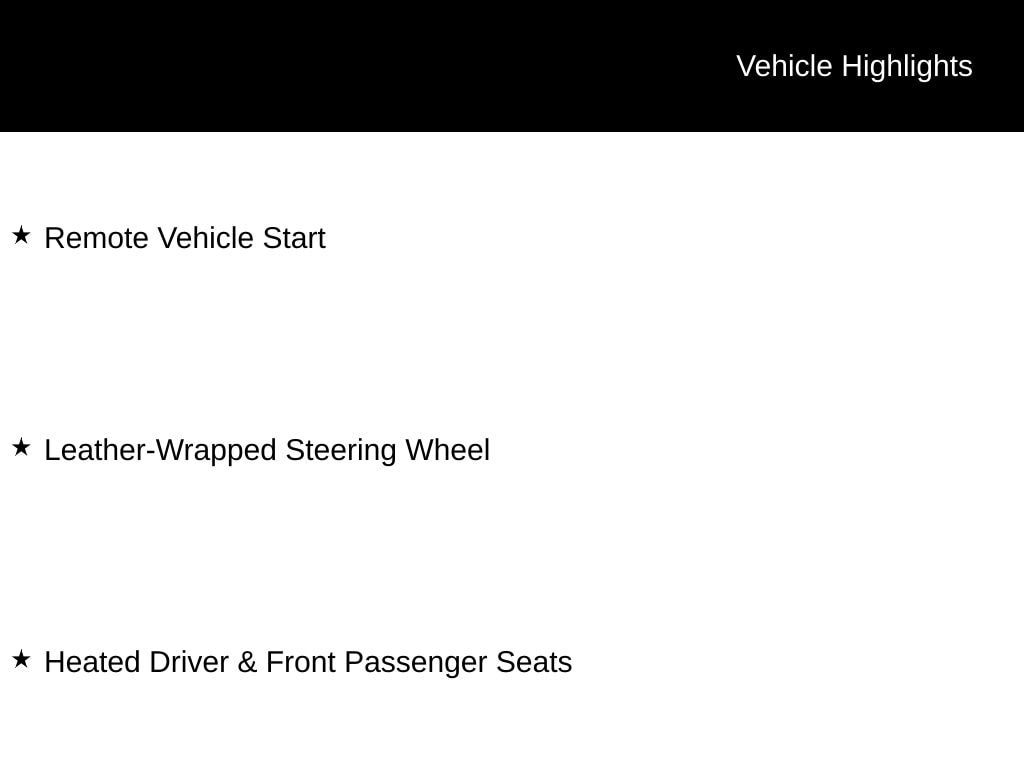The height and width of the screenshot is (768, 1024).
Task: Click the word Seats
Action: click(x=534, y=662)
